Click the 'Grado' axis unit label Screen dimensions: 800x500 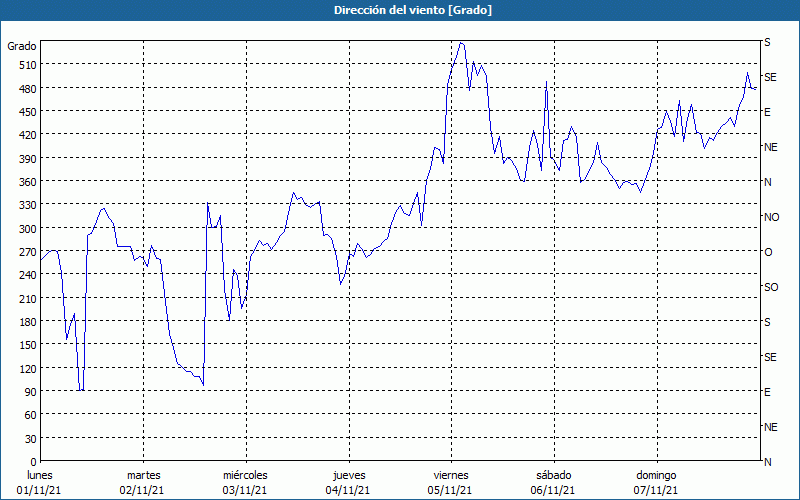22,46
